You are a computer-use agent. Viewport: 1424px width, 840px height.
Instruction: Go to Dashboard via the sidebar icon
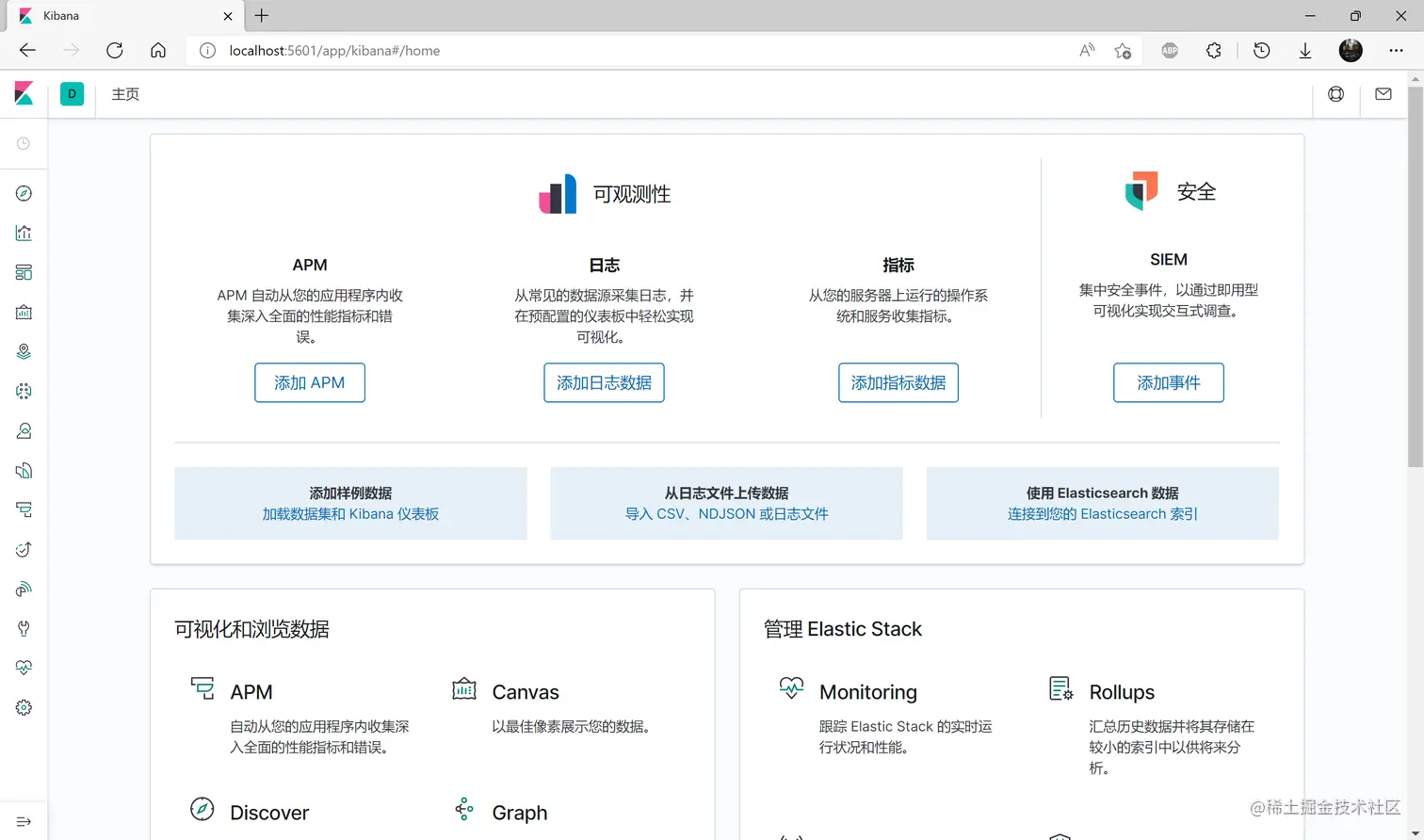24,272
